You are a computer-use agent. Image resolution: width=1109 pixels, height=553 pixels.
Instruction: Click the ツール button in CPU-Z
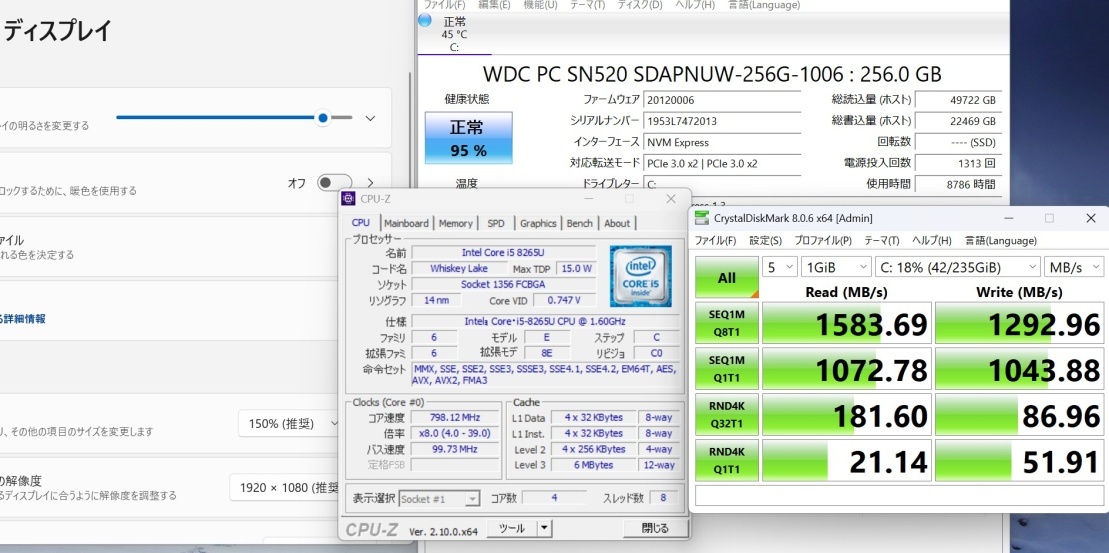tap(512, 528)
